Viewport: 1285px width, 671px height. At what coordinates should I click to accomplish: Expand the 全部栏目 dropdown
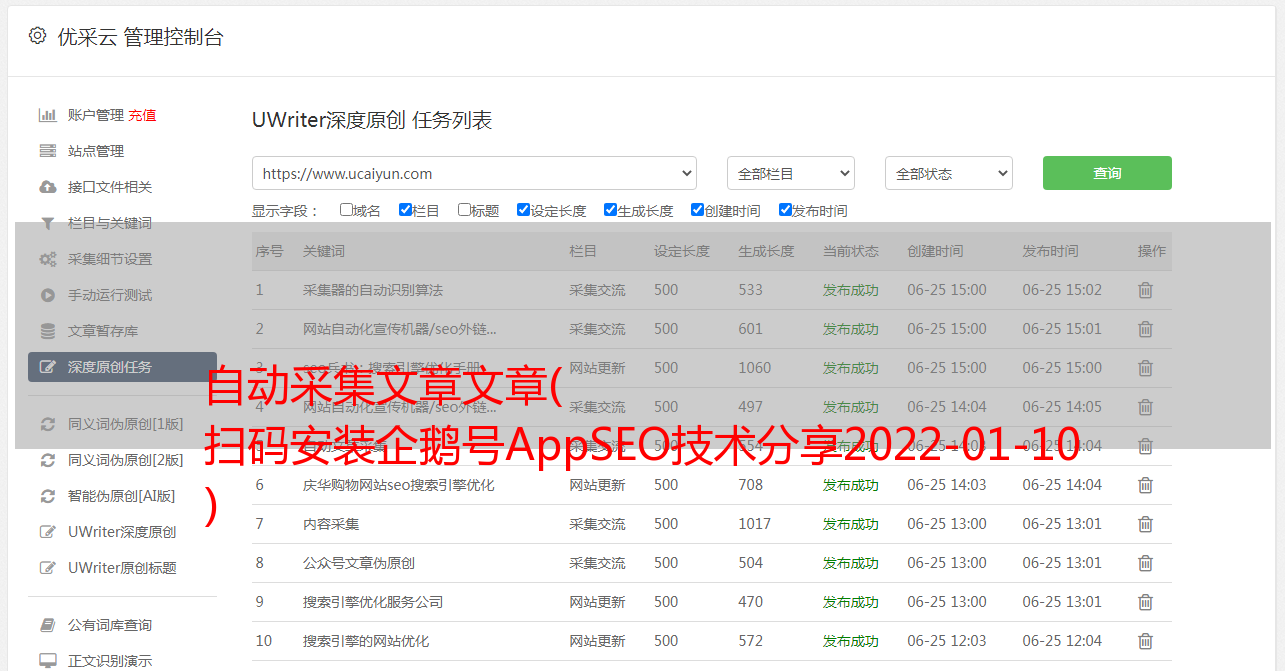pyautogui.click(x=790, y=173)
